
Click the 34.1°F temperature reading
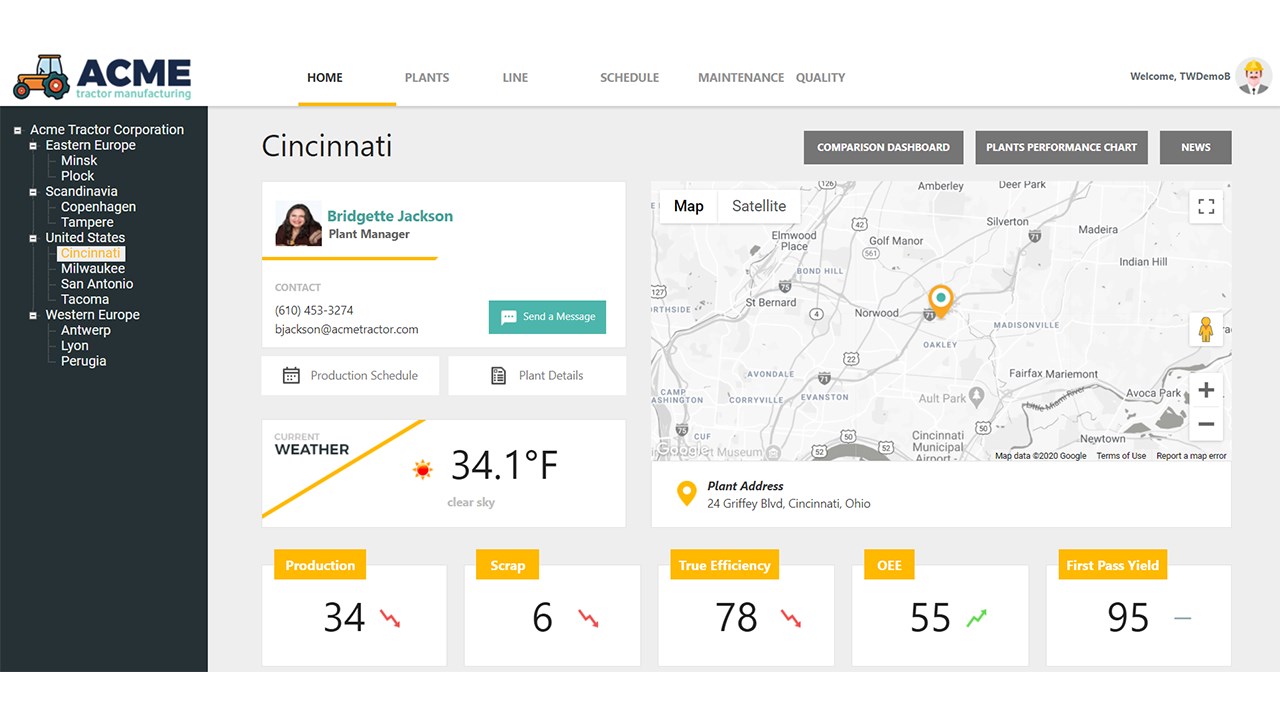point(504,465)
